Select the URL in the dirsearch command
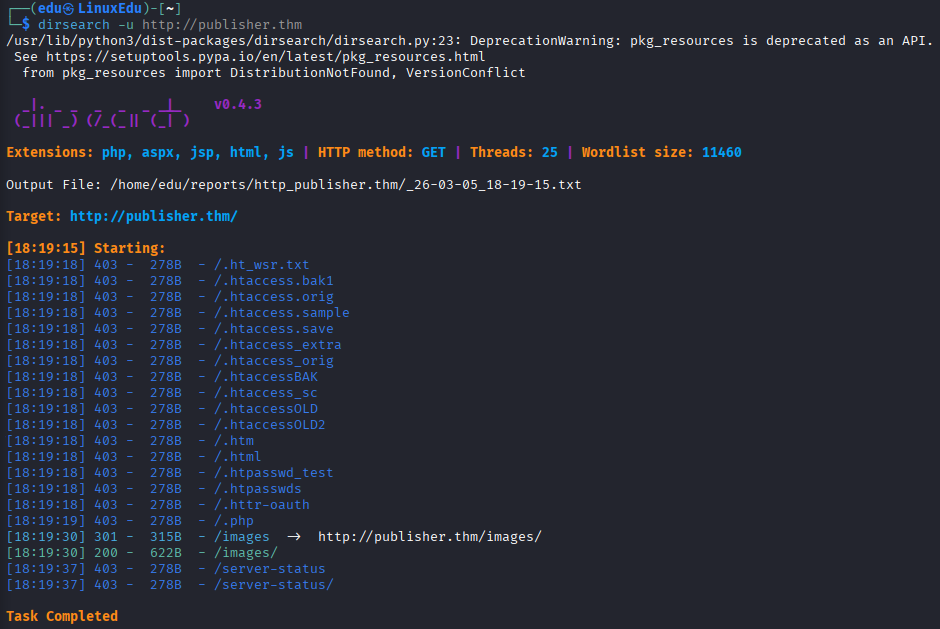The height and width of the screenshot is (629, 940). (x=222, y=25)
